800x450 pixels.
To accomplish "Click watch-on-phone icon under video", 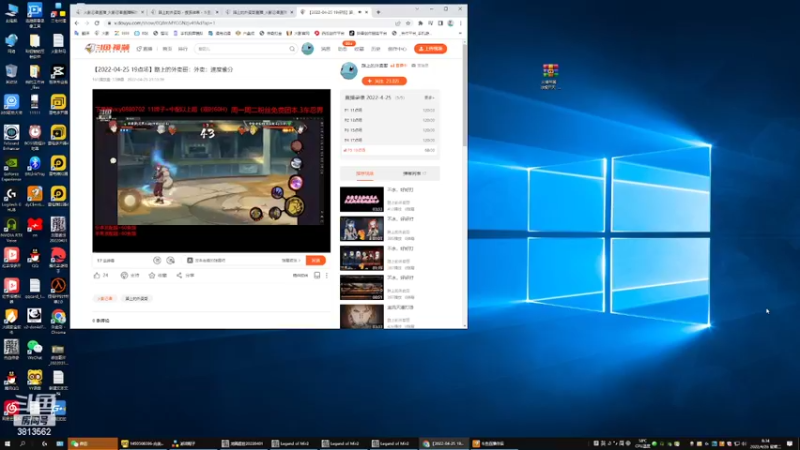I will (x=317, y=276).
